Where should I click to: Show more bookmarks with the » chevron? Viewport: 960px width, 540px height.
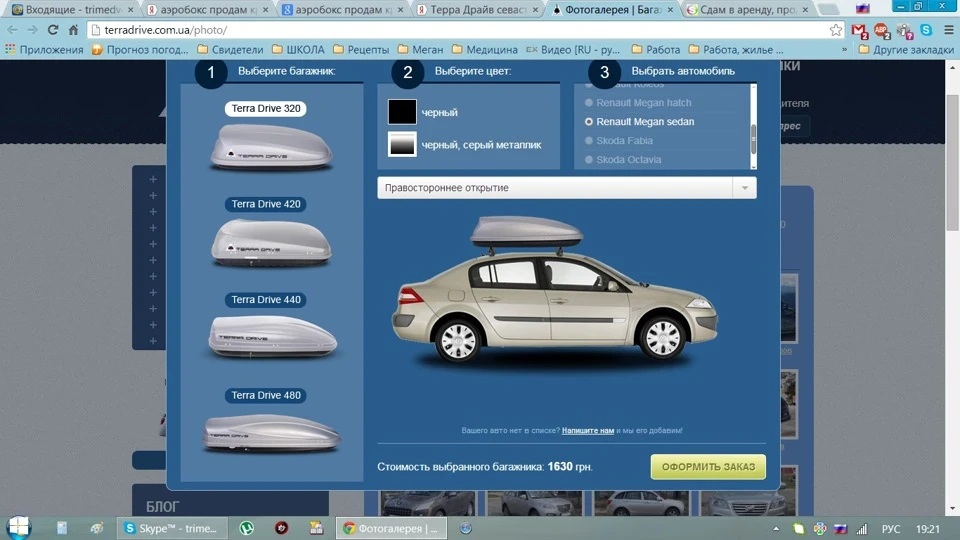(x=845, y=50)
